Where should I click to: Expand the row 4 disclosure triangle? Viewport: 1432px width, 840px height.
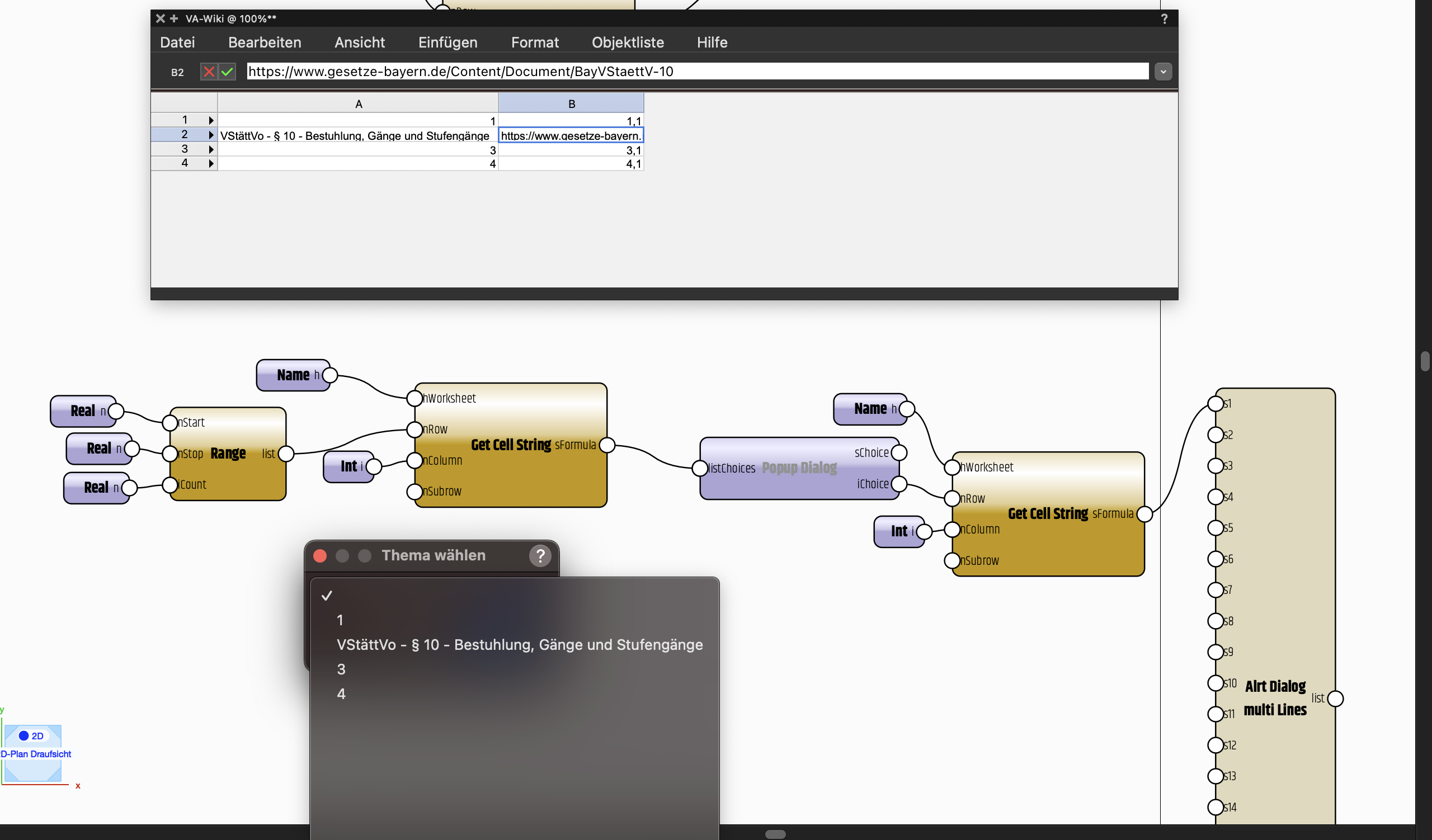pos(211,163)
